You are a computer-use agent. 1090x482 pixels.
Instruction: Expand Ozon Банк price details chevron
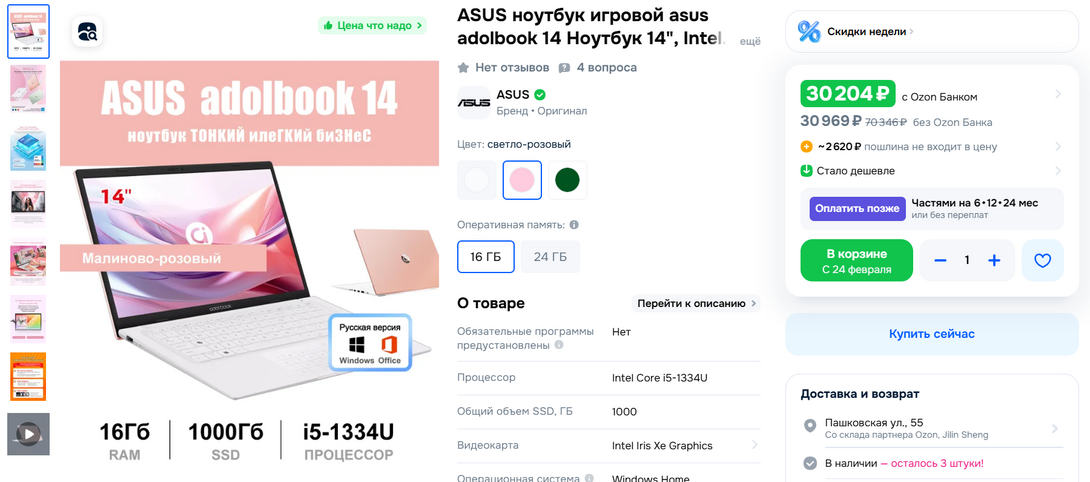[x=1058, y=94]
